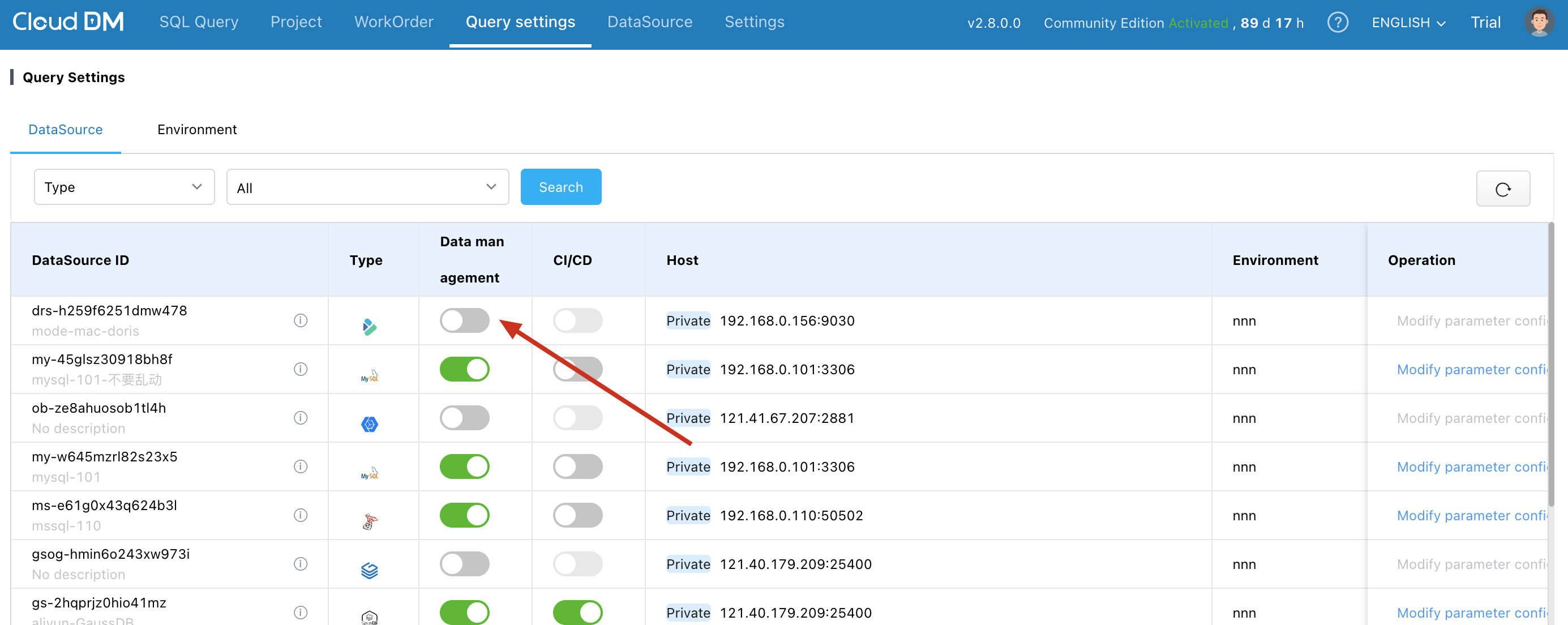Click the OceanBase icon for ob-ze8ahuosob1tl4h
Viewport: 1568px width, 625px height.
point(370,424)
